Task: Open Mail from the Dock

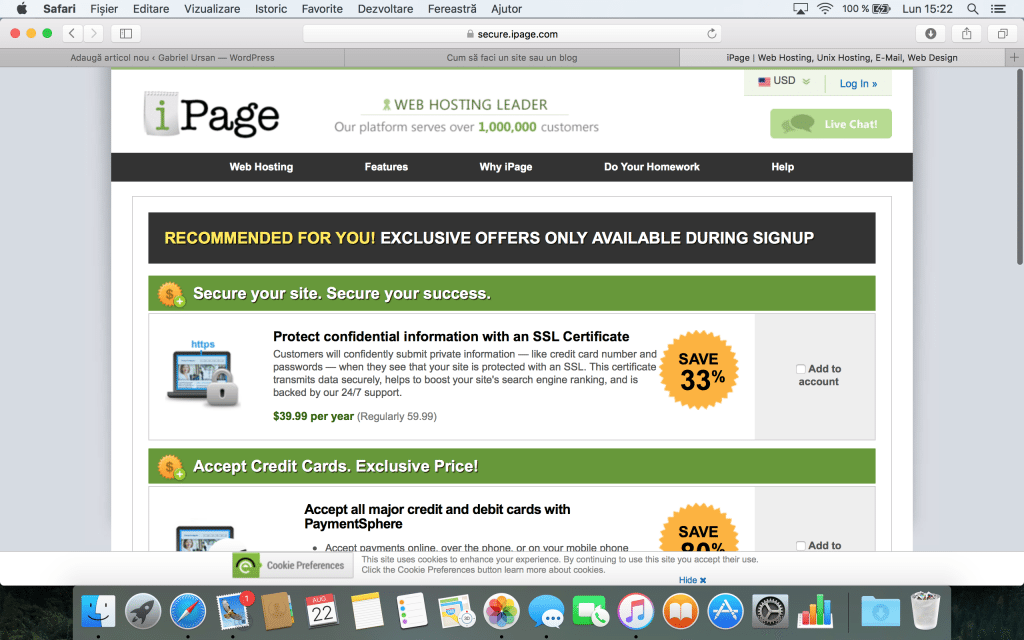Action: [x=233, y=612]
